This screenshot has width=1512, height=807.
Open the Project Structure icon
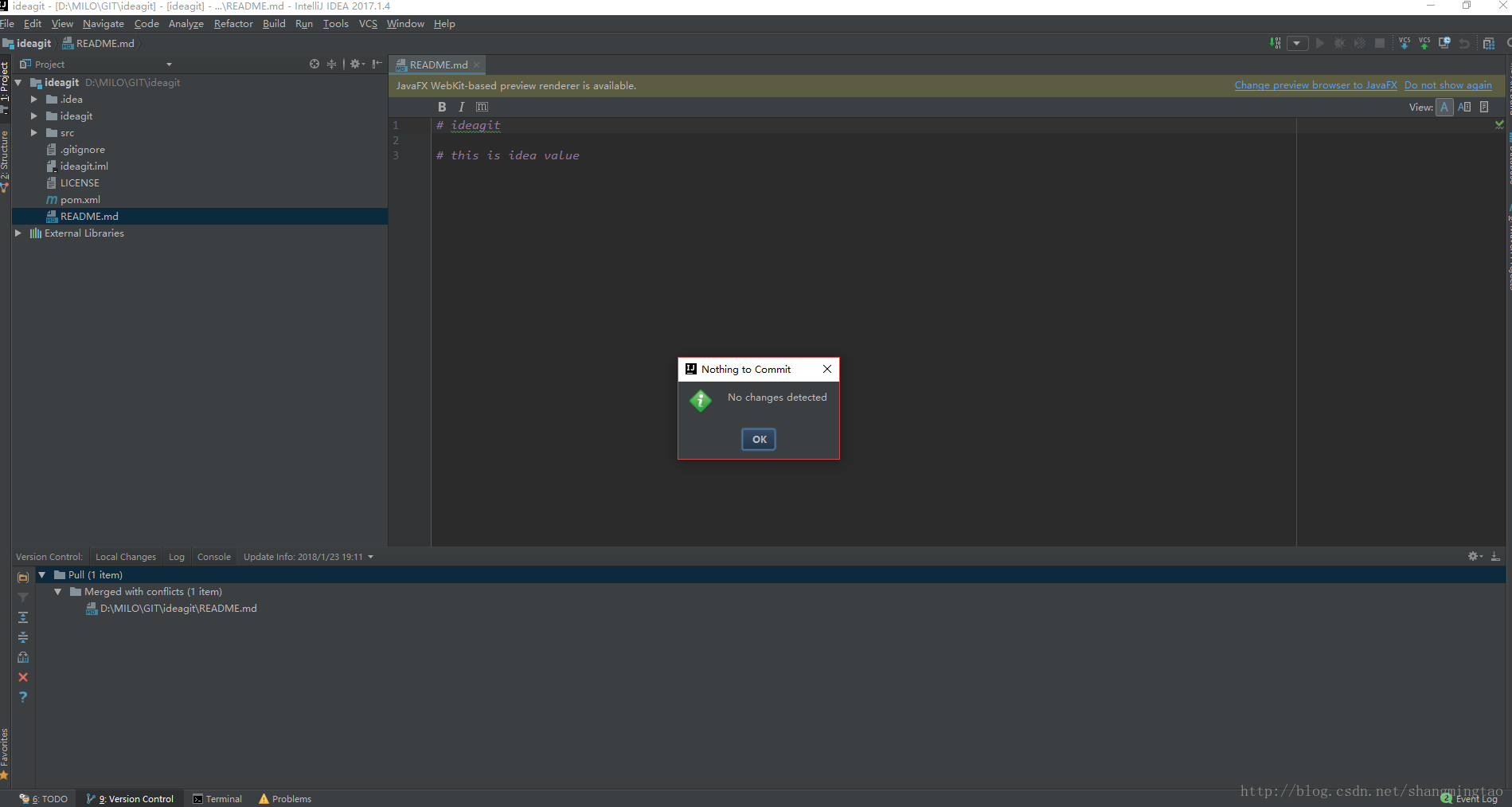click(1489, 43)
